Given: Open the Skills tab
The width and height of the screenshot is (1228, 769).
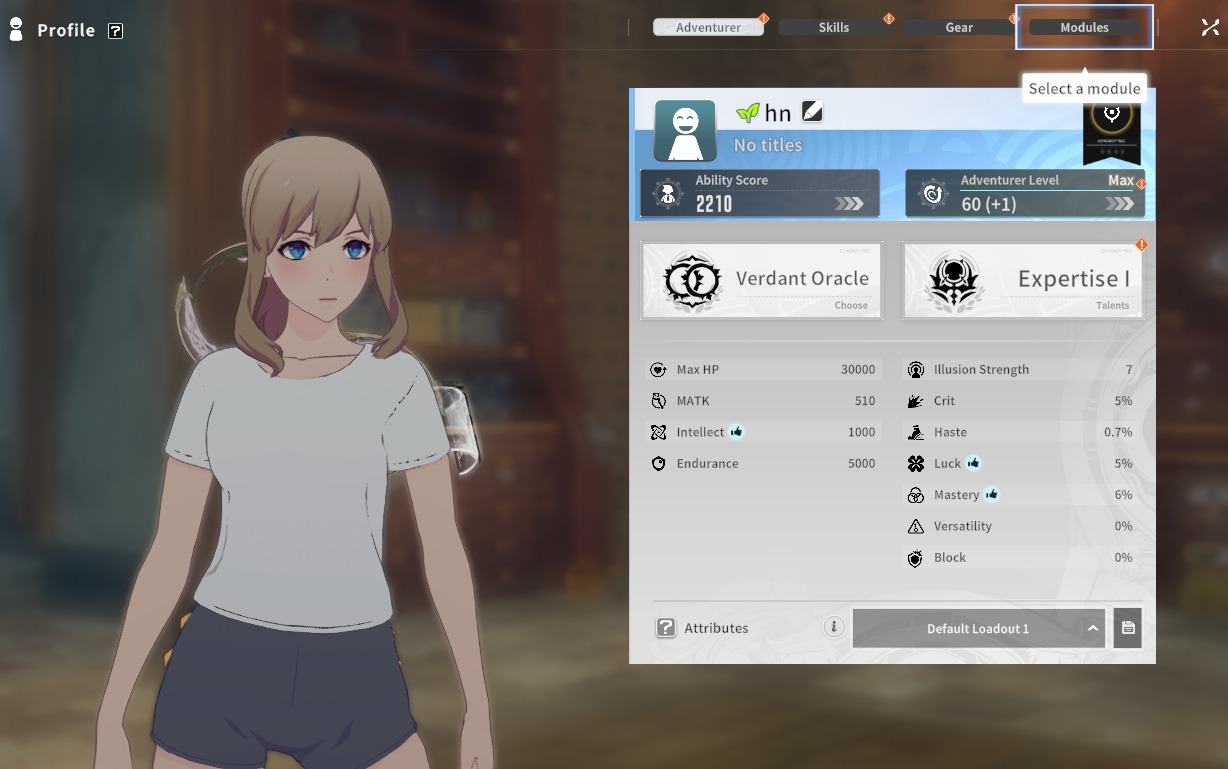Looking at the screenshot, I should coord(833,27).
